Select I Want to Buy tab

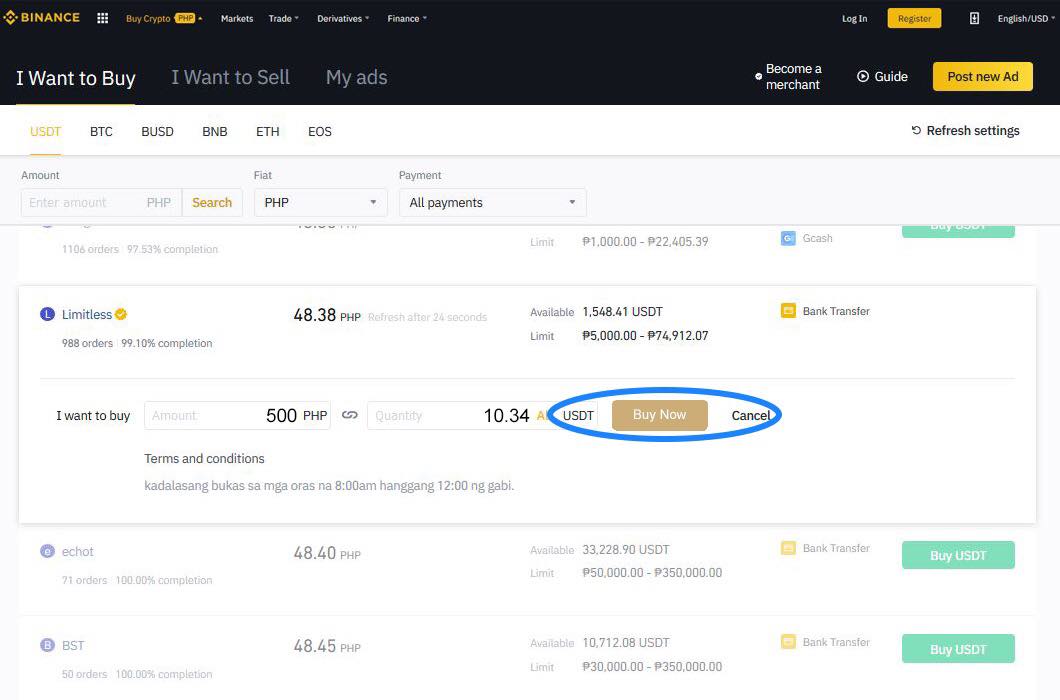[76, 78]
